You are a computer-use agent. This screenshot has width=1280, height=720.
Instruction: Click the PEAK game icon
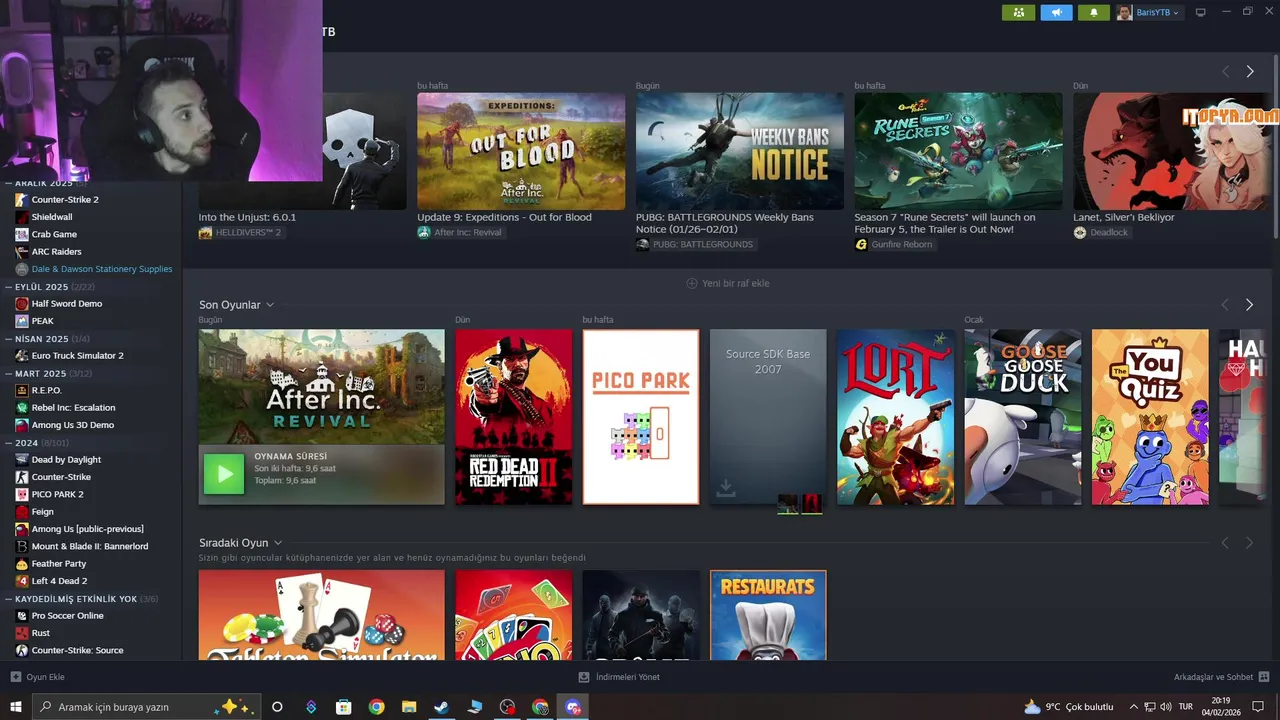[22, 321]
